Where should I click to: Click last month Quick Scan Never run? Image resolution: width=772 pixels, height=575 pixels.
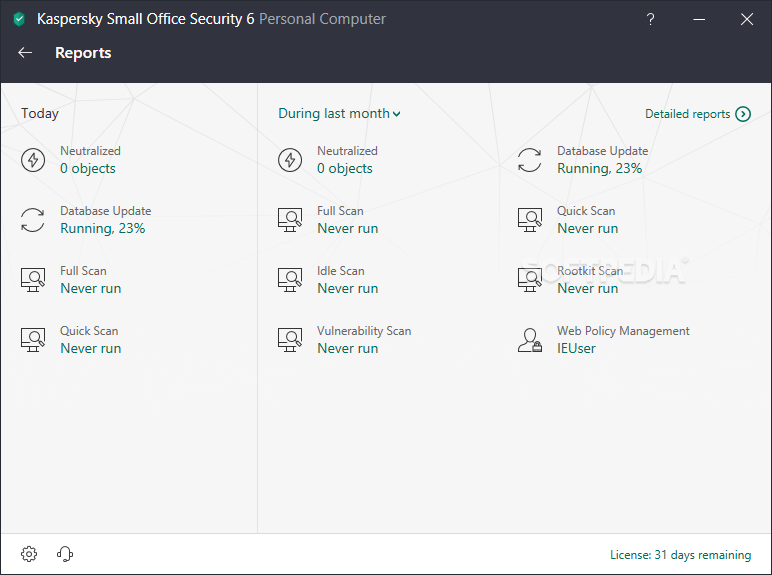[587, 228]
